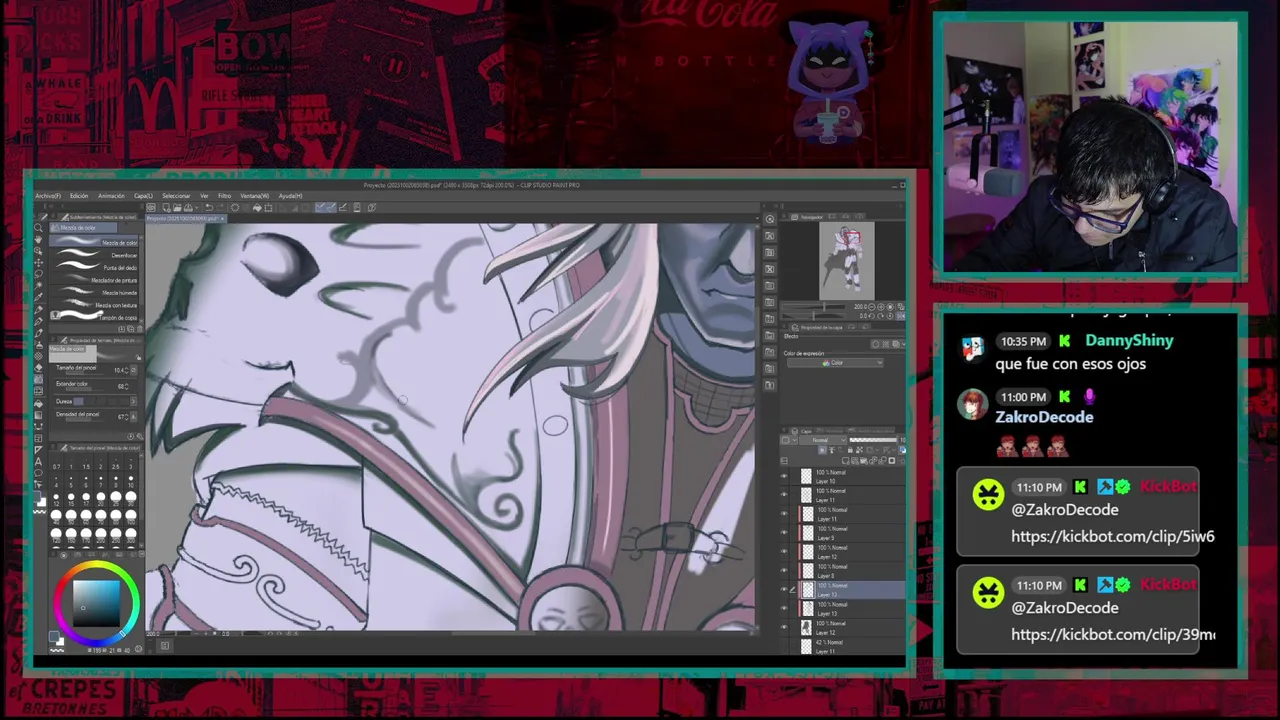Choose the Mezclador de pintura sub tool

(93, 281)
